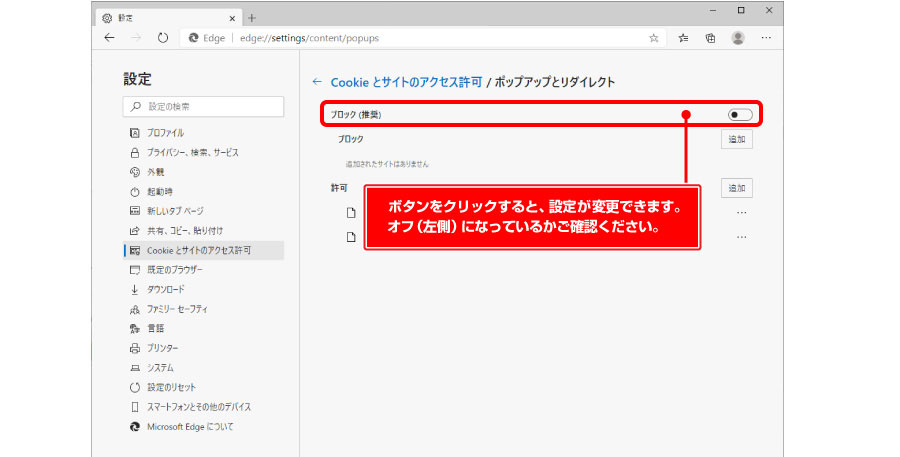This screenshot has width=900, height=457.
Task: Click the browser forward arrow
Action: pos(136,38)
